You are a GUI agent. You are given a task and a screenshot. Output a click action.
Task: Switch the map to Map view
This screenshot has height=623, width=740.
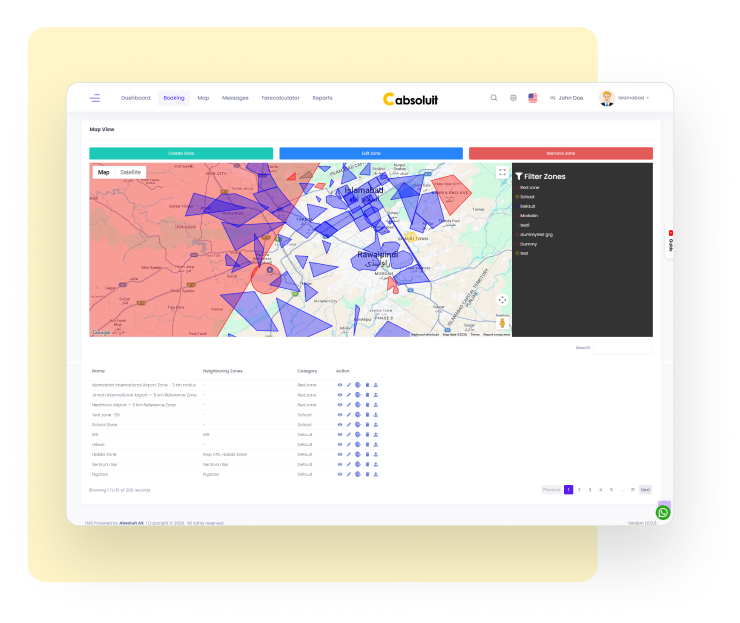[x=103, y=172]
